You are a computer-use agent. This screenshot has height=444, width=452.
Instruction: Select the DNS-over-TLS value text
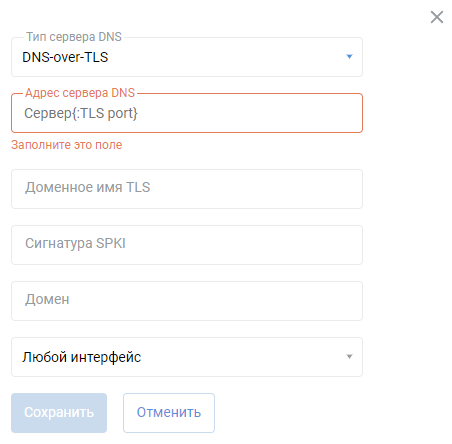pyautogui.click(x=65, y=57)
